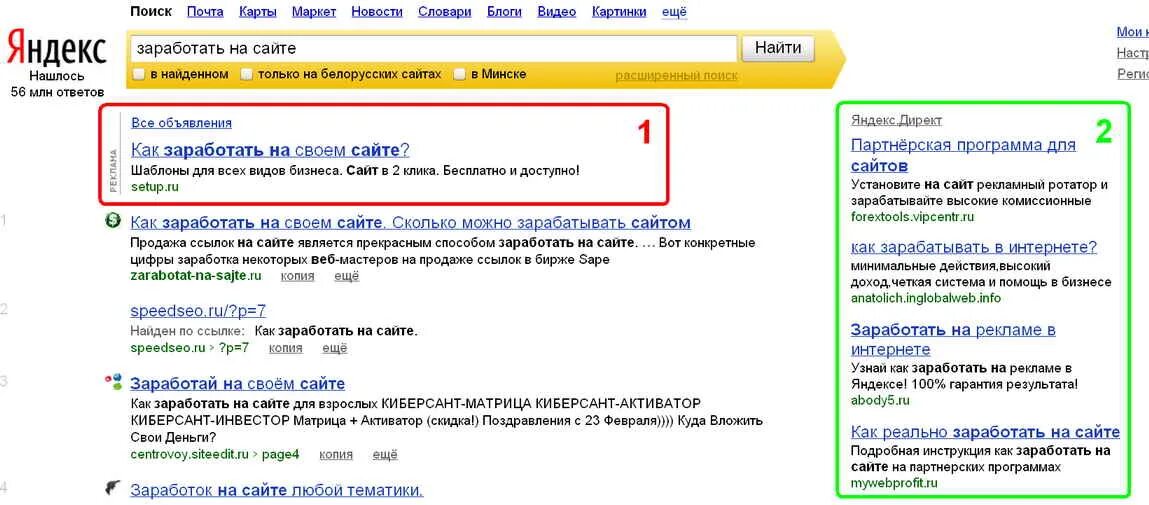
Task: Click the Найти search button
Action: click(777, 48)
